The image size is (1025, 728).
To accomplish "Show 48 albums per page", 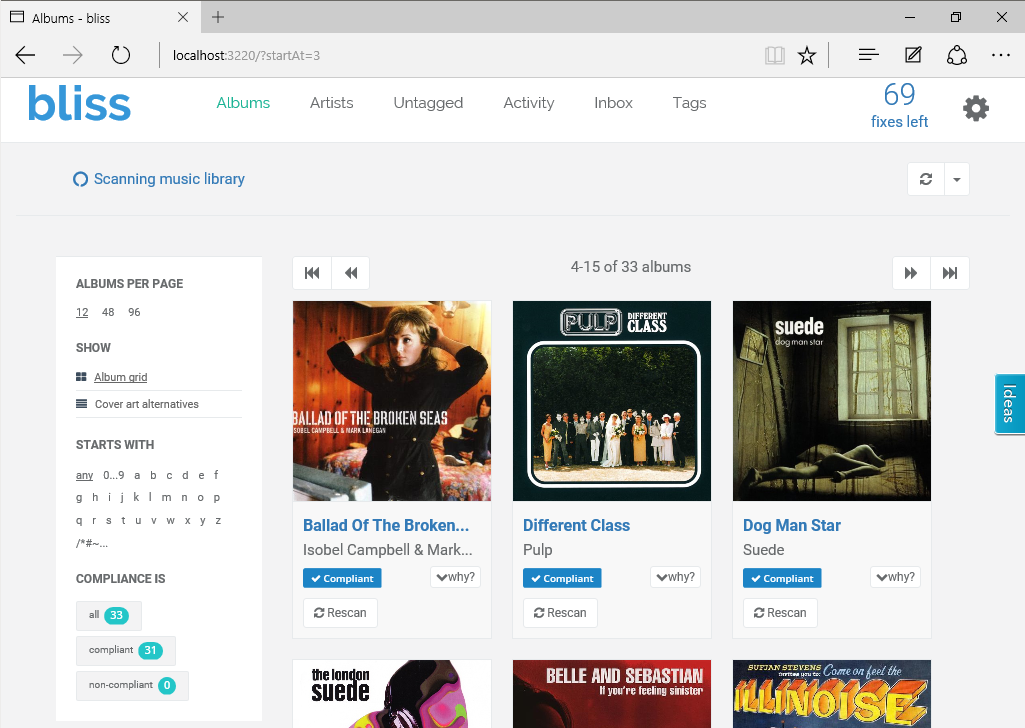I will 108,312.
